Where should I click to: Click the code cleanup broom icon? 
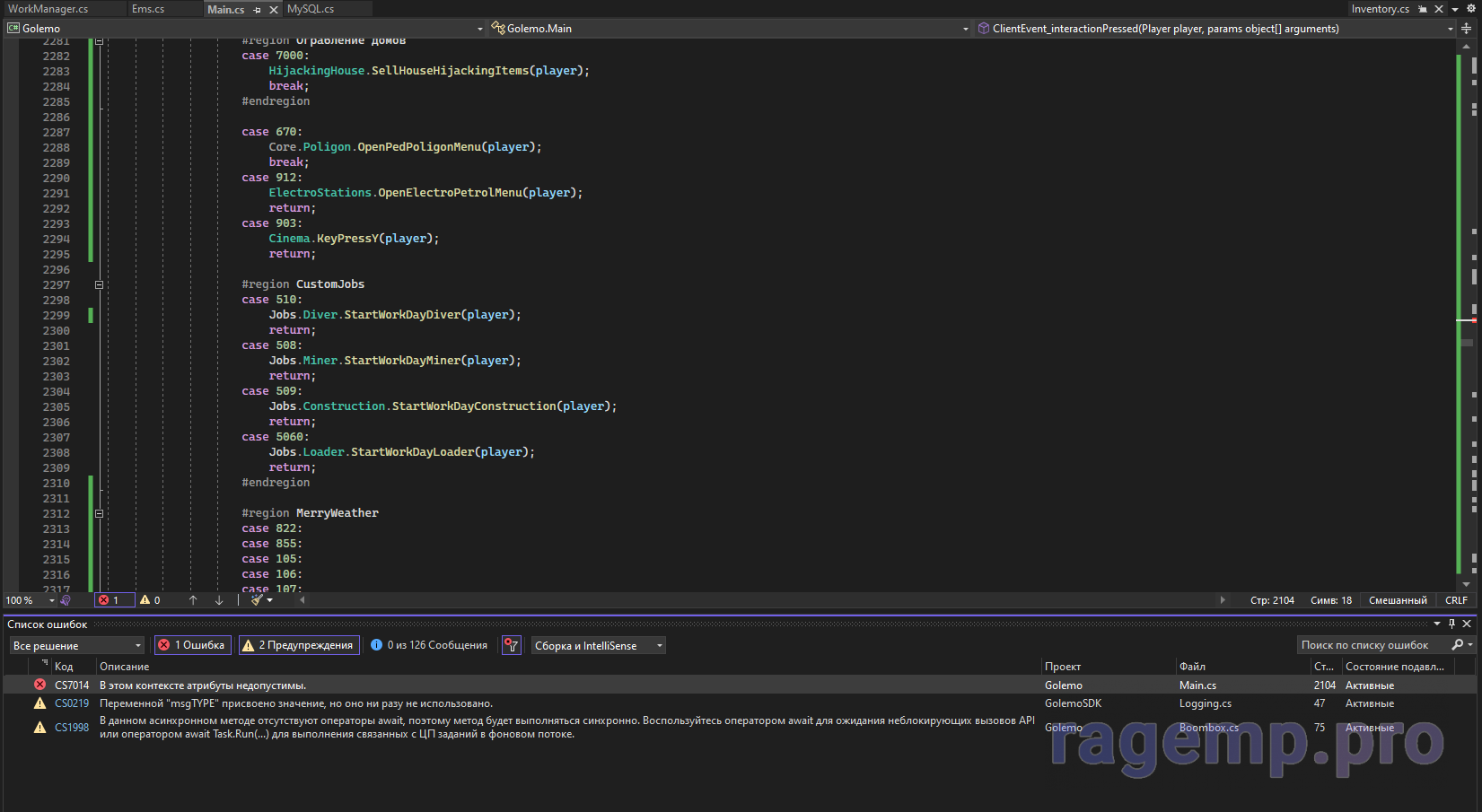(258, 600)
